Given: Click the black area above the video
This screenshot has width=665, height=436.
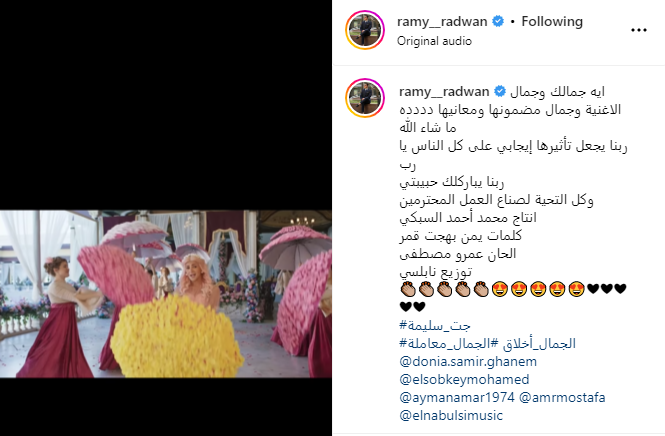Looking at the screenshot, I should pos(166,105).
